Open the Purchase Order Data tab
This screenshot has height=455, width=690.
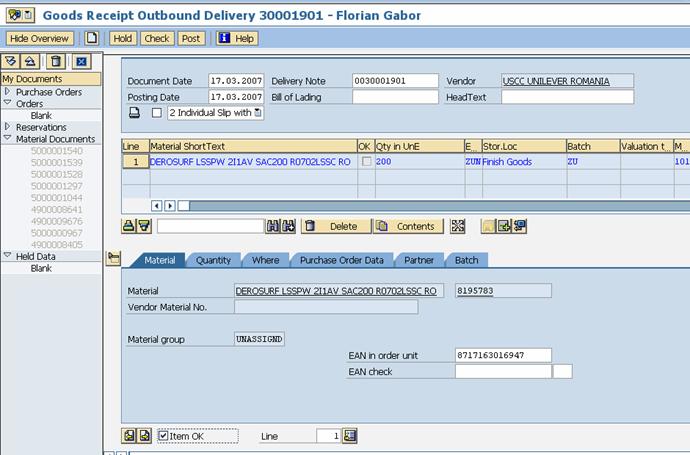pos(341,260)
